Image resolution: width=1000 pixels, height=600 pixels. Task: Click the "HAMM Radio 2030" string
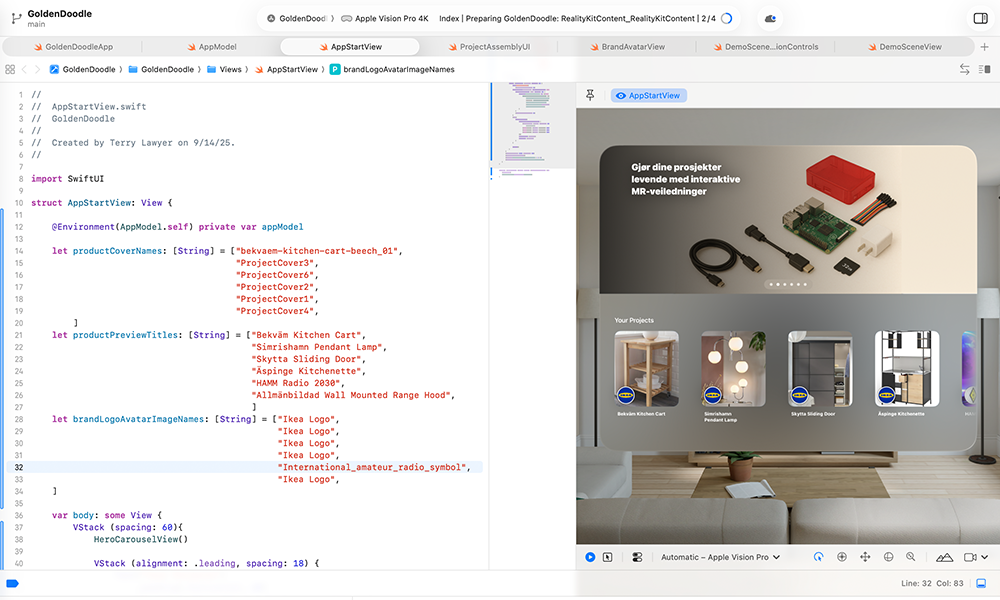tap(297, 383)
